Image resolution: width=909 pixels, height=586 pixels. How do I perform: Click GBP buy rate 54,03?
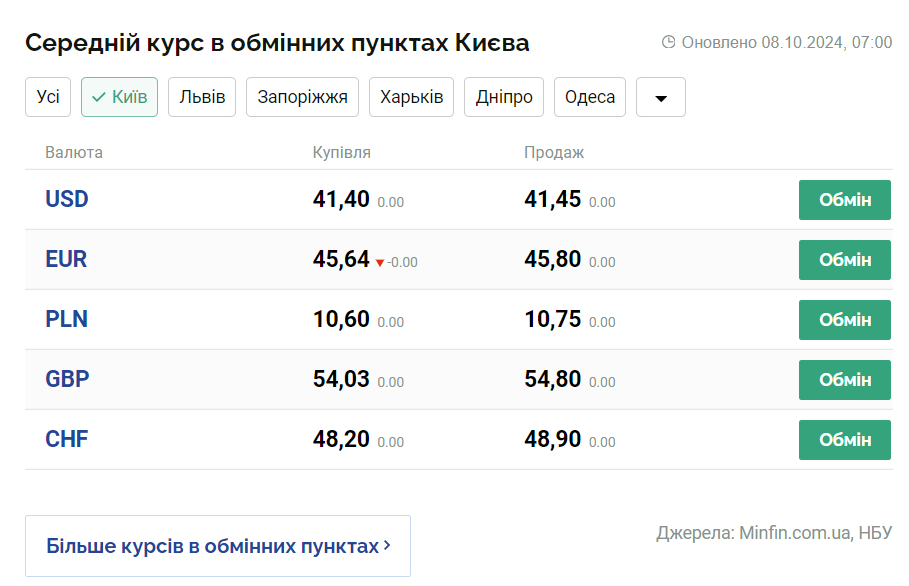[x=341, y=379]
